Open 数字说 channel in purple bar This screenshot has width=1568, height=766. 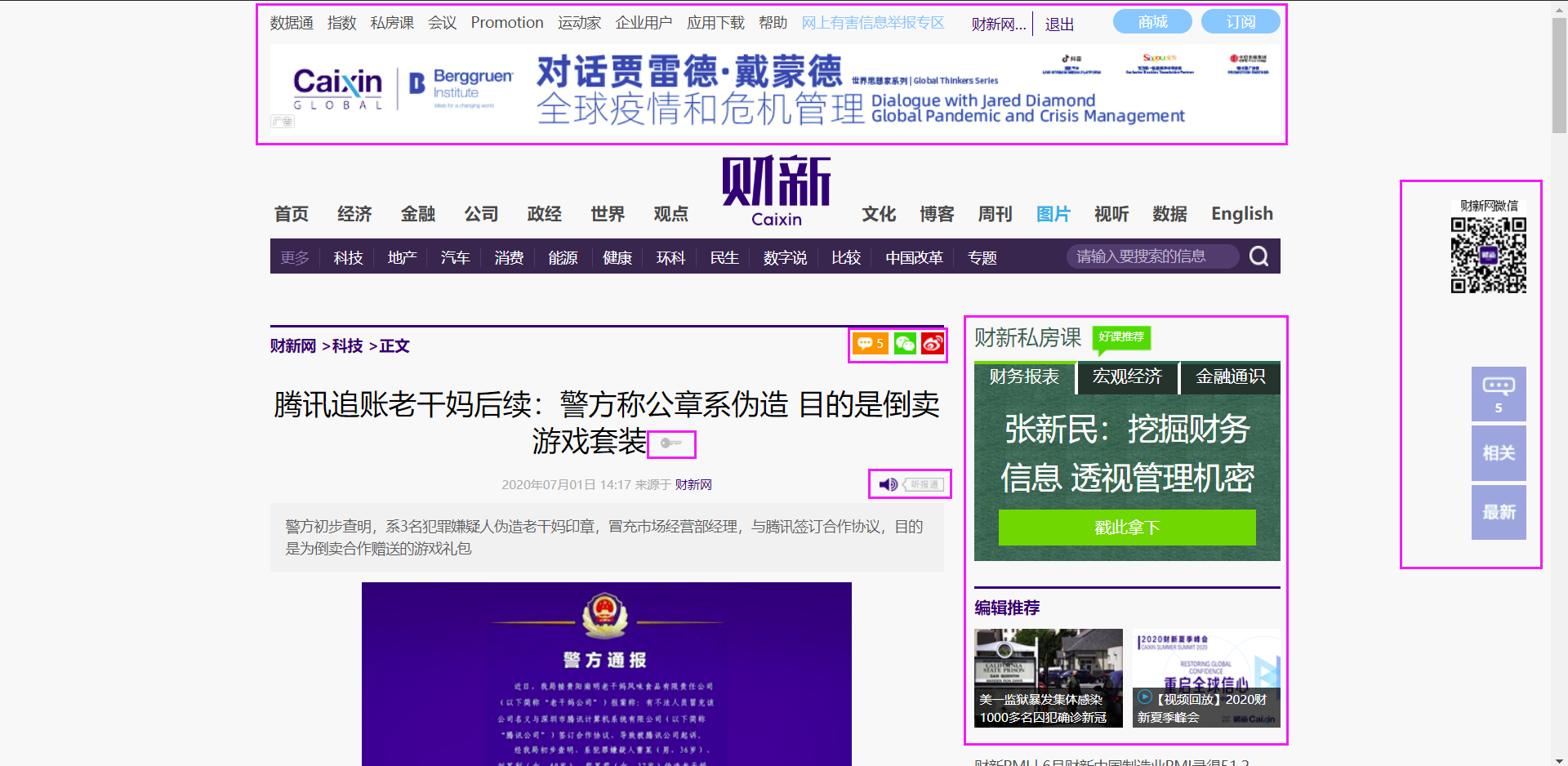click(785, 257)
